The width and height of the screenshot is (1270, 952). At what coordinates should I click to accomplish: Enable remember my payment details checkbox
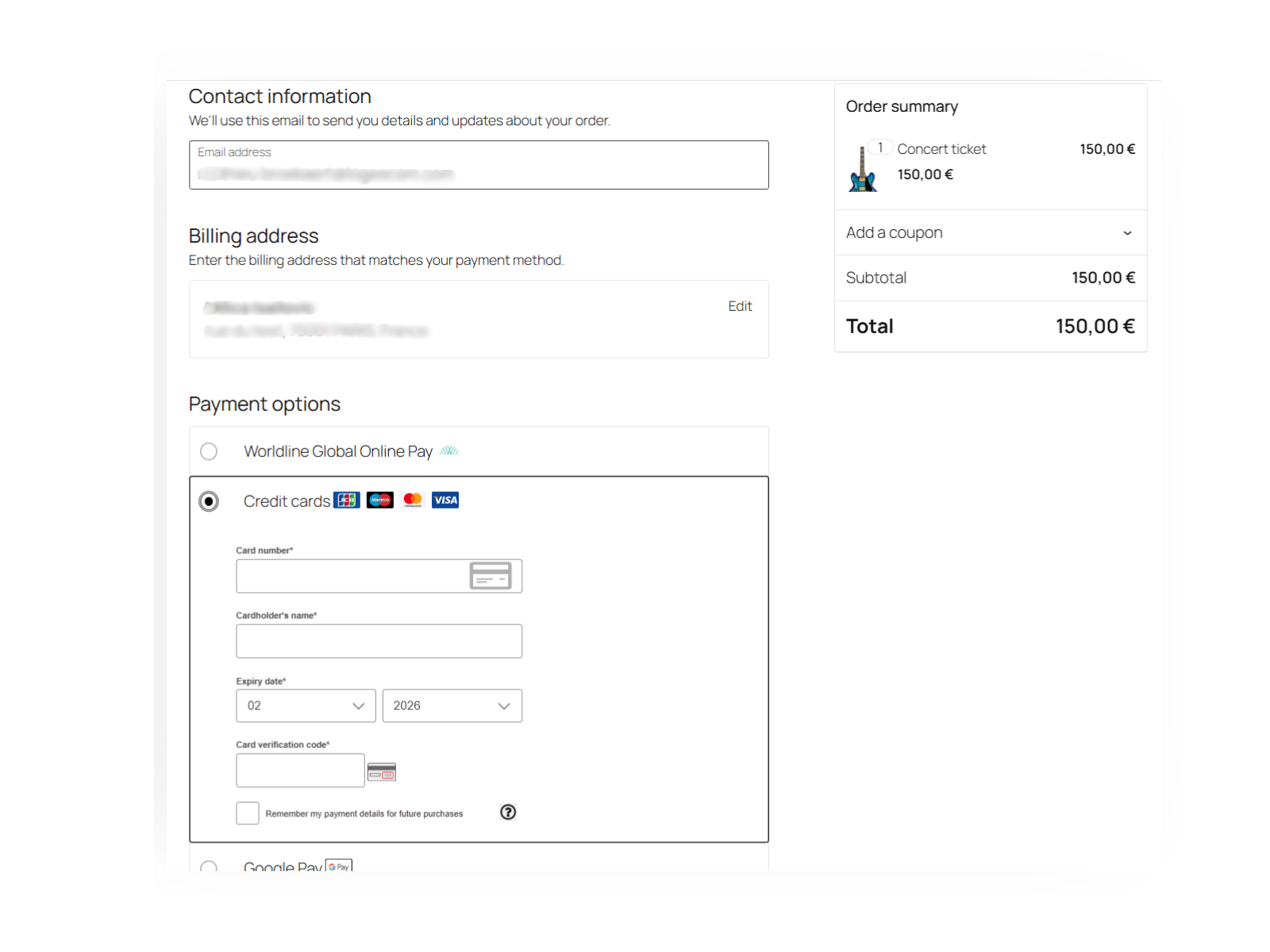(x=247, y=812)
